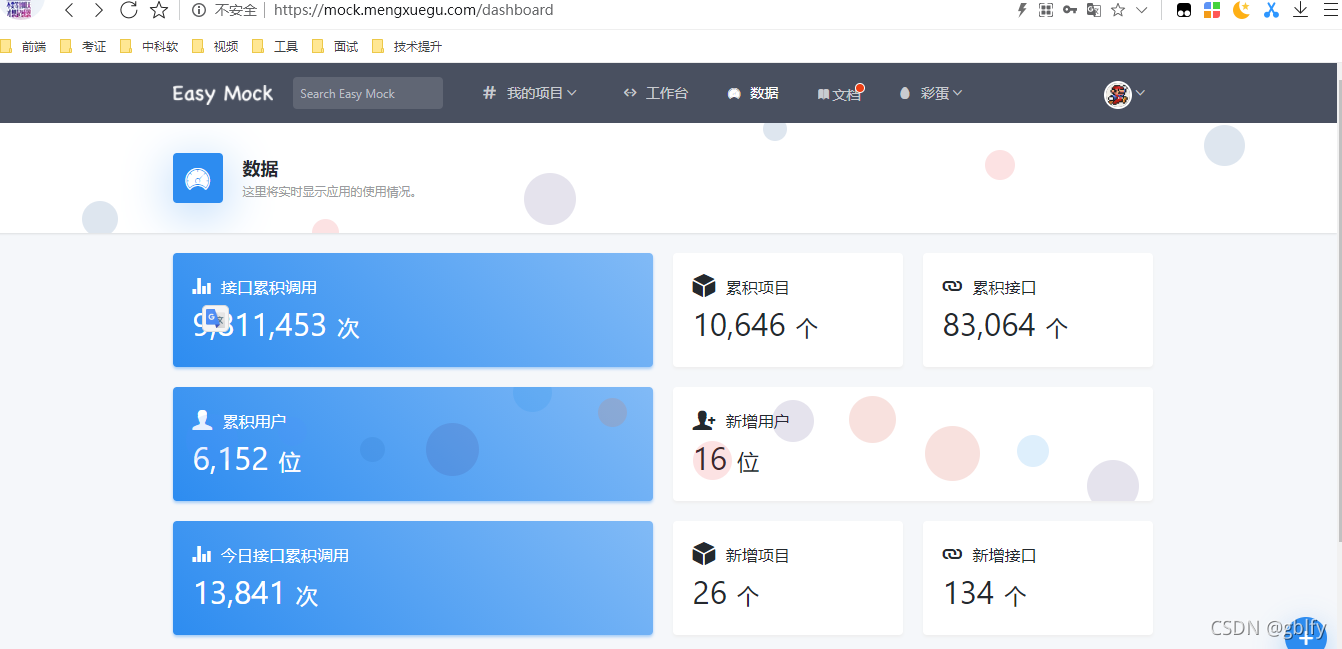
Task: Click the cube icon beside 新增项目
Action: (704, 554)
